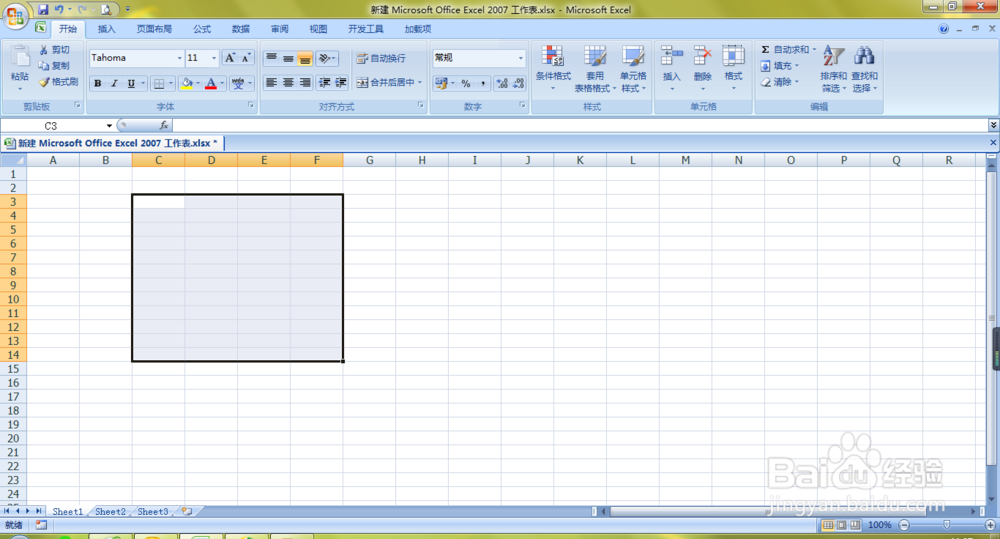Click the accounting number format icon
Image resolution: width=1000 pixels, height=539 pixels.
click(441, 83)
